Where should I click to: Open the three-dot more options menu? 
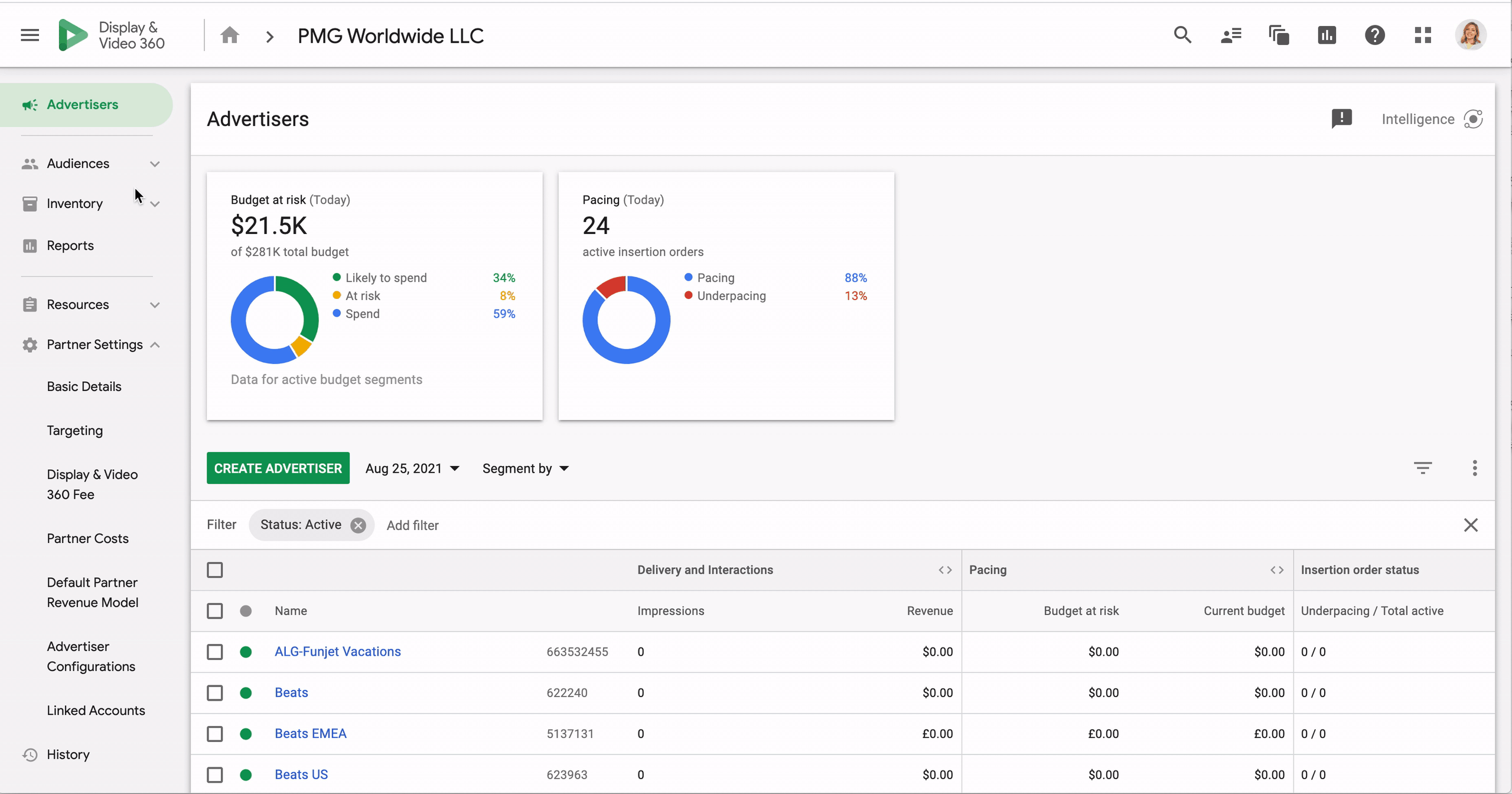1474,468
